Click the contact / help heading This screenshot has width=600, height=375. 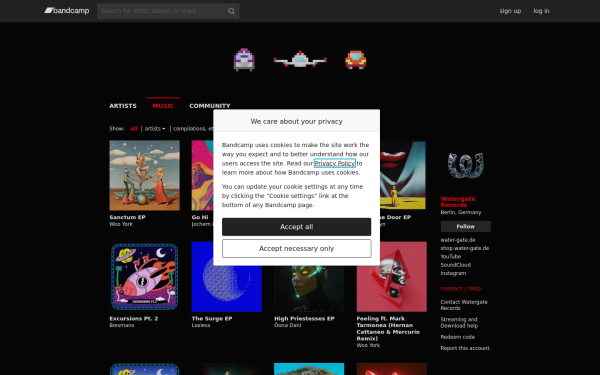[461, 289]
